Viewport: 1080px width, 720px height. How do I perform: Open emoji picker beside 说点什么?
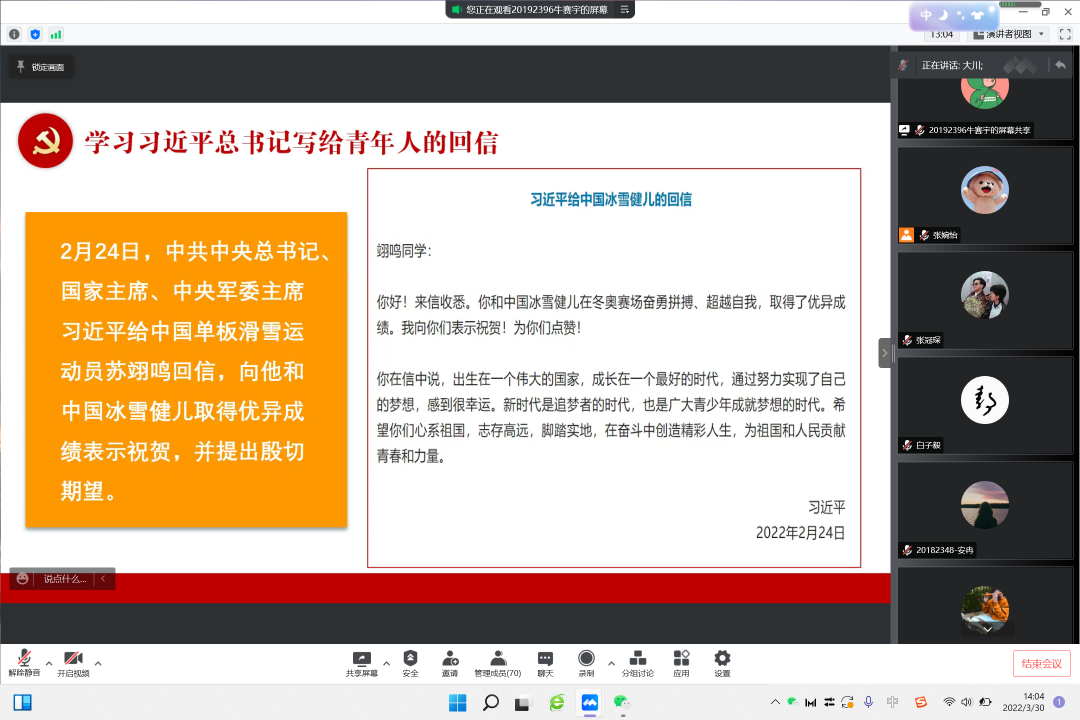[23, 579]
